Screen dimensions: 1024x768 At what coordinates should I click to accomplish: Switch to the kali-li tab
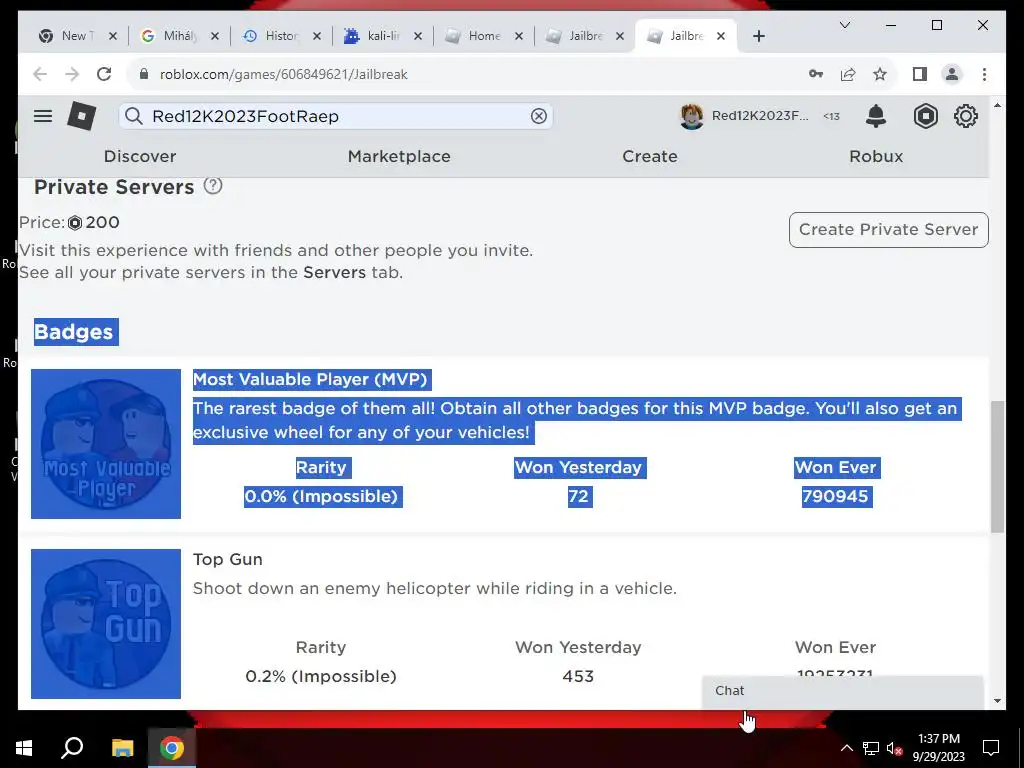(382, 36)
